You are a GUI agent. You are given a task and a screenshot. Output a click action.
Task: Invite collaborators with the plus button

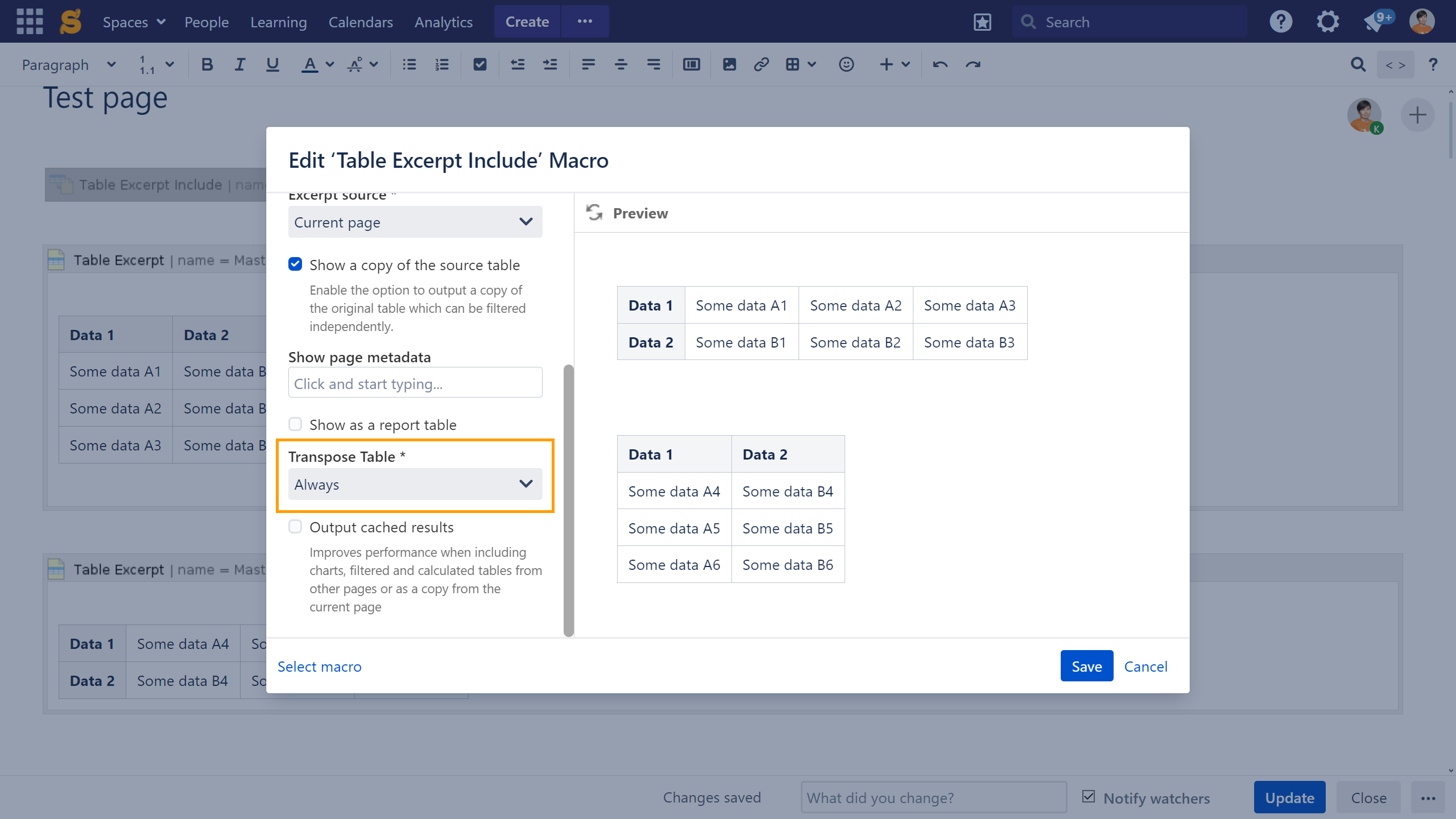[x=1417, y=115]
